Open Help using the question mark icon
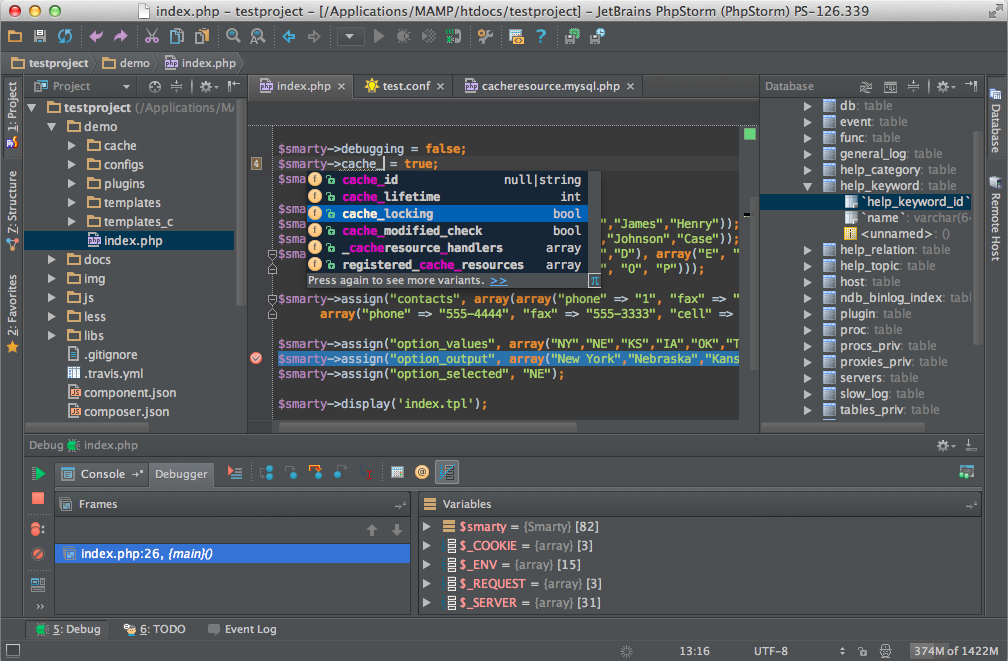This screenshot has height=661, width=1008. pyautogui.click(x=541, y=37)
